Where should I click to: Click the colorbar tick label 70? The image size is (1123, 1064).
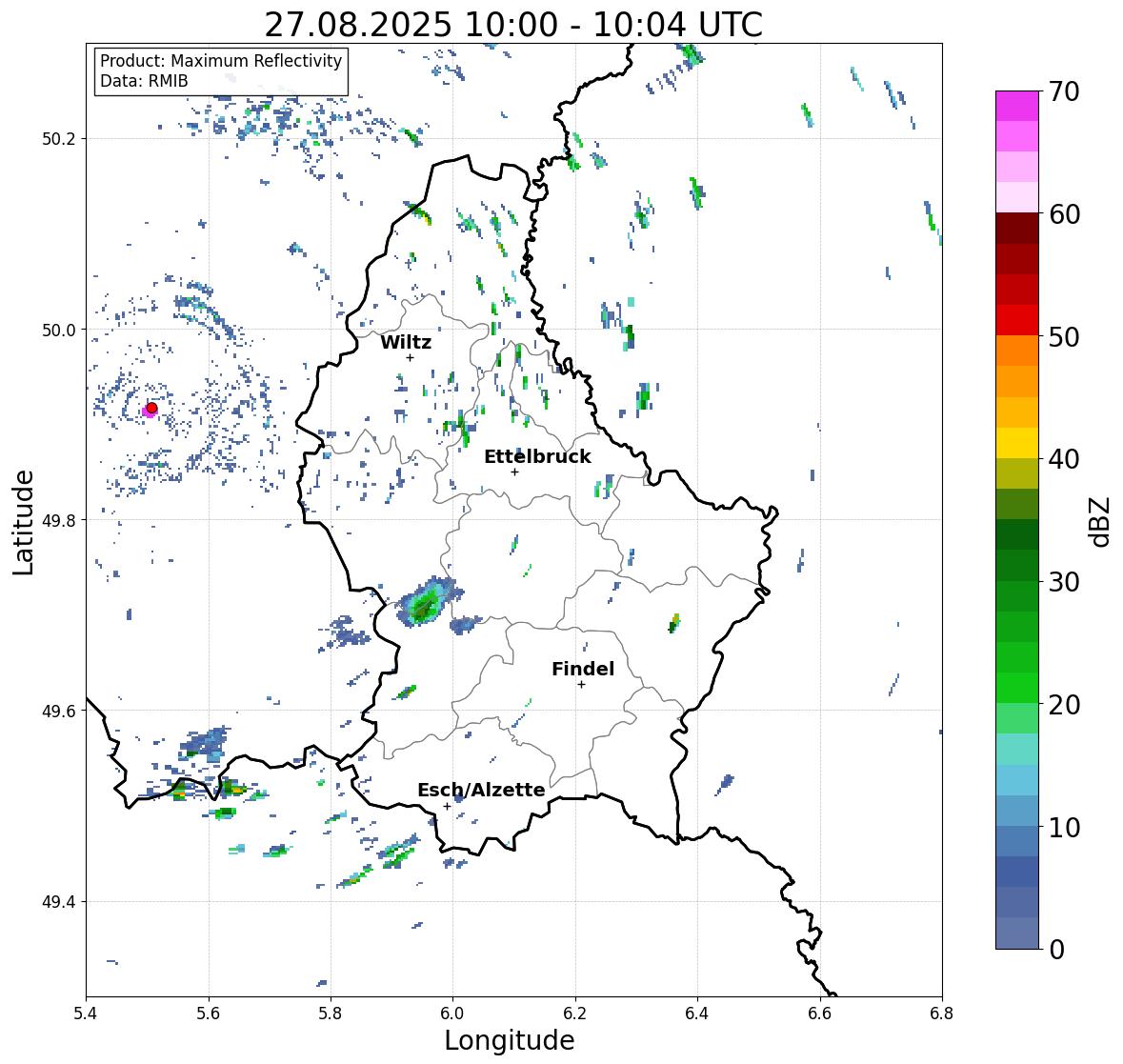coord(1064,91)
